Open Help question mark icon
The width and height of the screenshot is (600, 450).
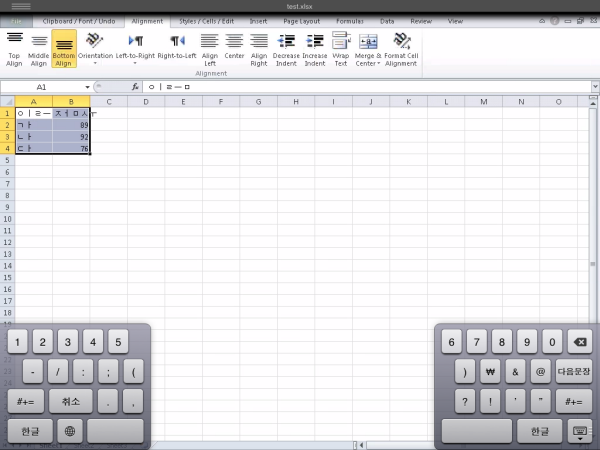554,21
